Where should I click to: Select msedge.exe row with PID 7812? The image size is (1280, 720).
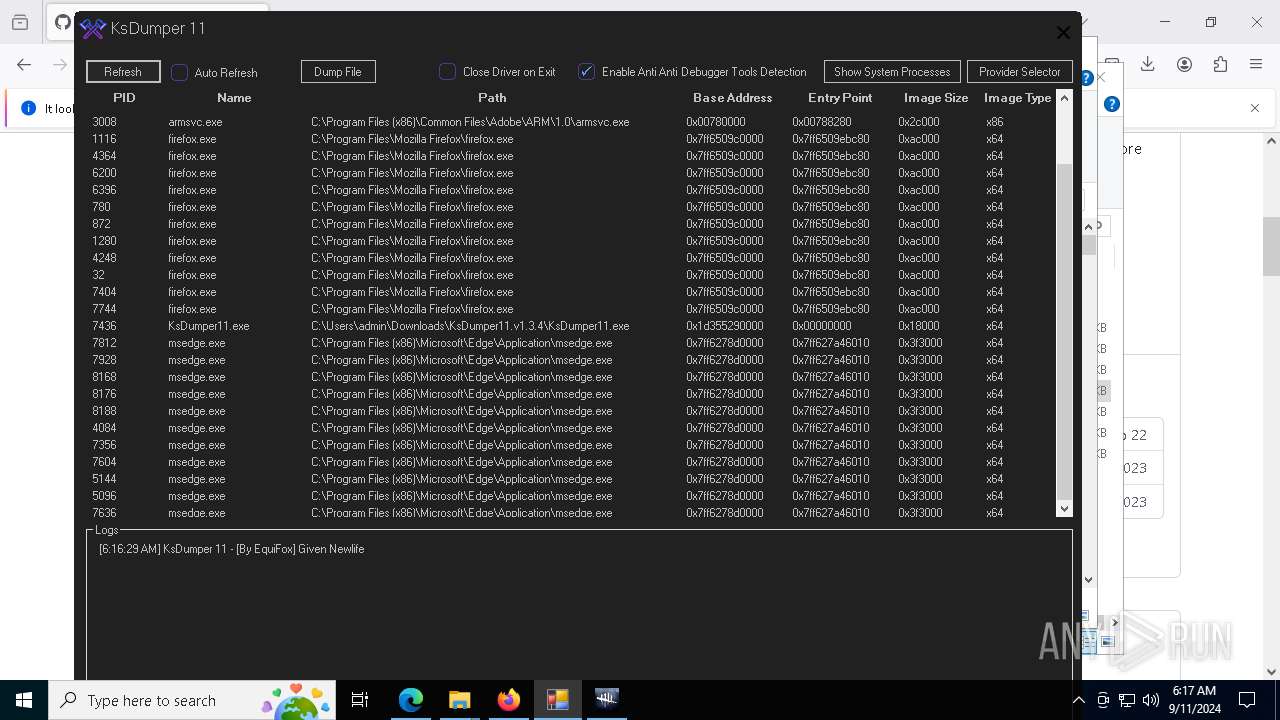pyautogui.click(x=570, y=343)
